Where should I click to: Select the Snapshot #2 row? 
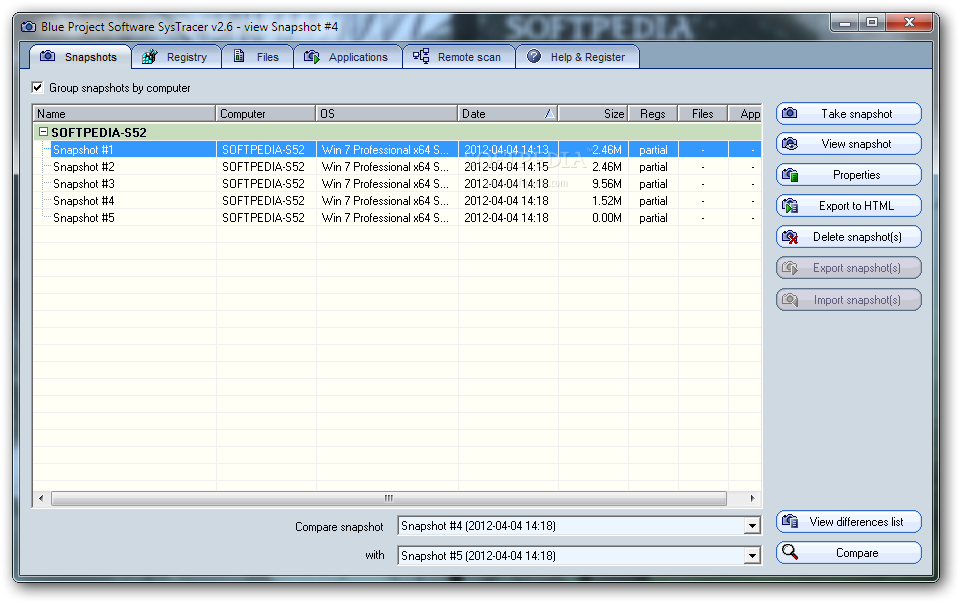(x=397, y=167)
